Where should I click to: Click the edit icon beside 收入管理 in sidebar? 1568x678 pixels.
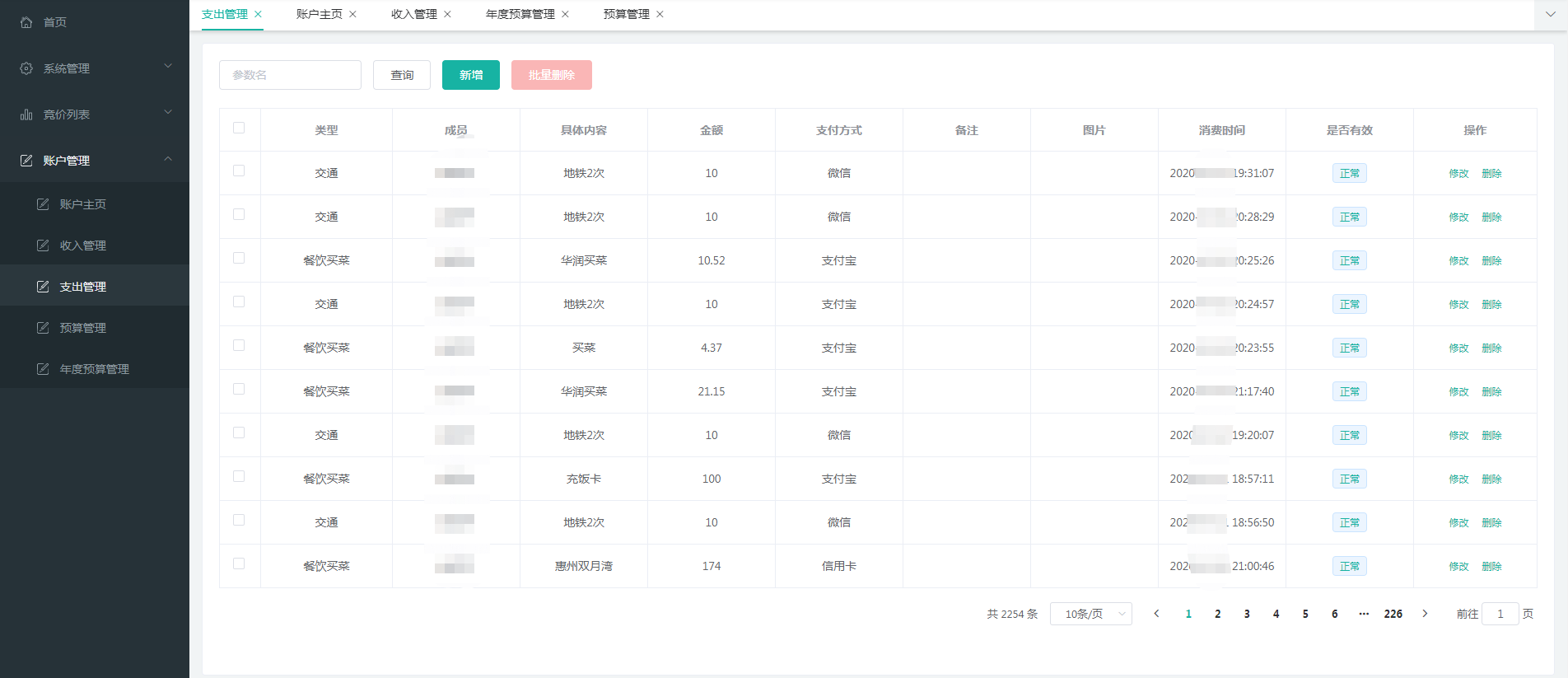click(x=43, y=245)
